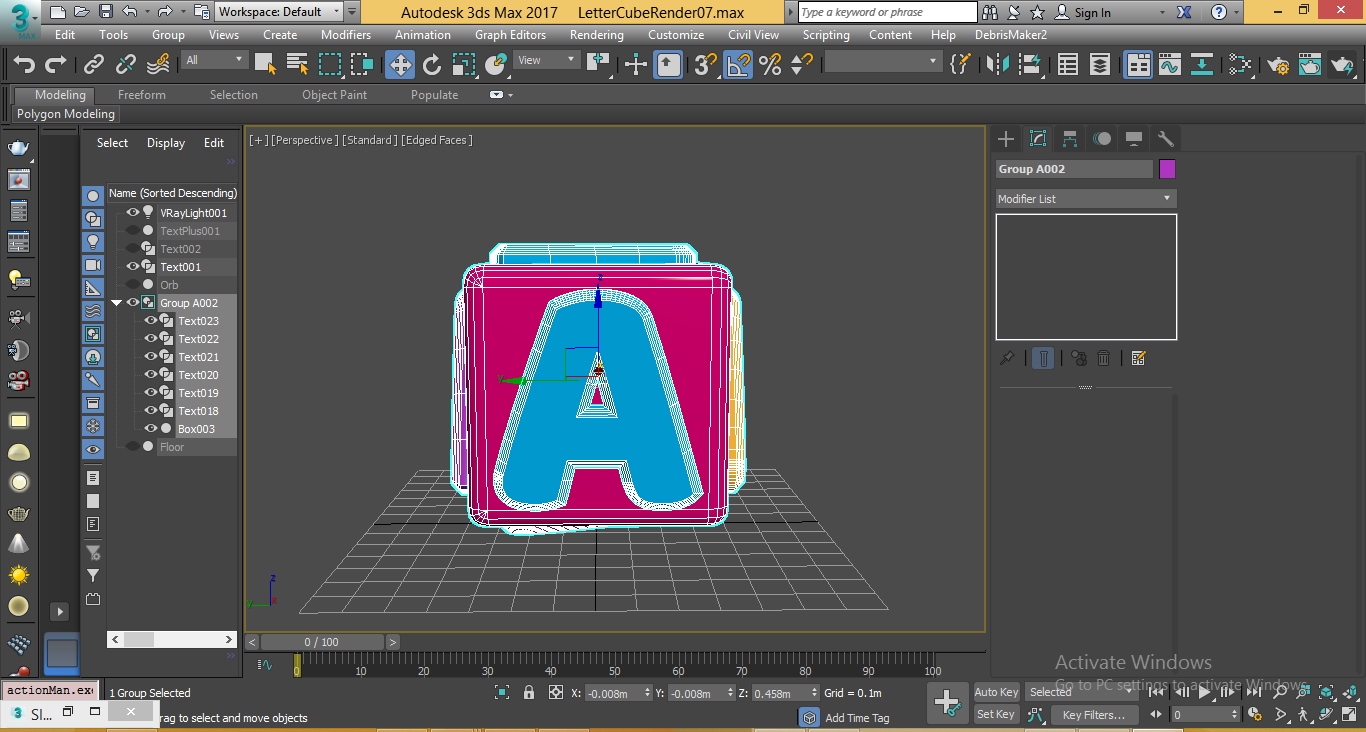Open the Modify command panel tab
The width and height of the screenshot is (1366, 732).
(x=1038, y=139)
